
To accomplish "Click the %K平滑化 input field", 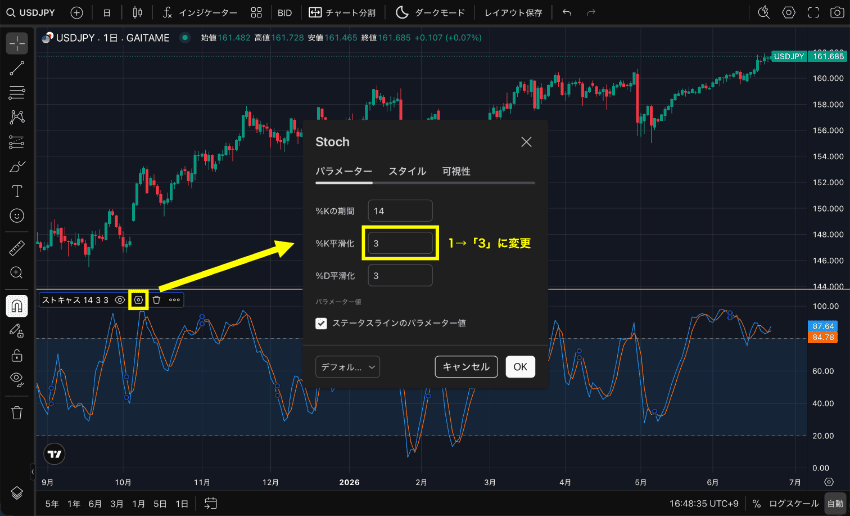I will 400,243.
